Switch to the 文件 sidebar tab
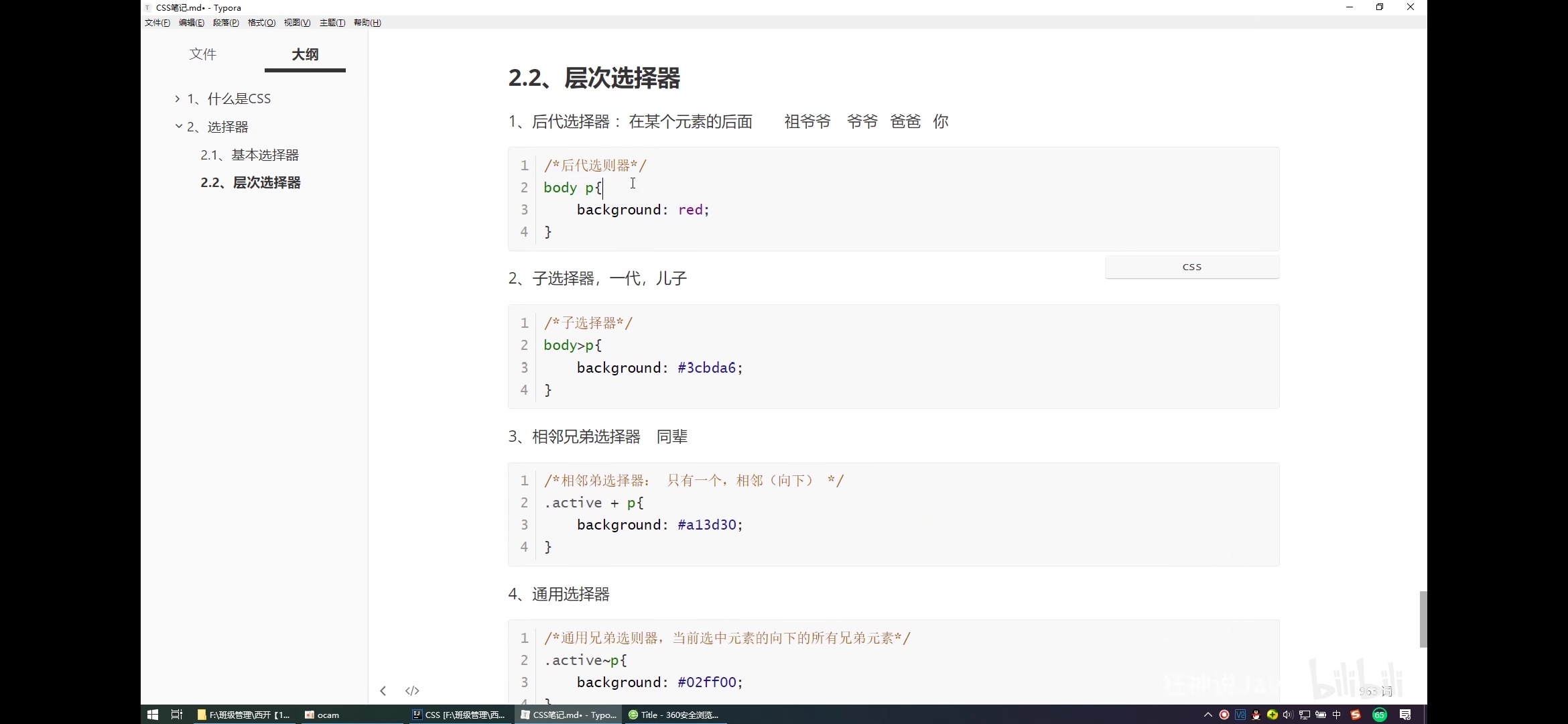This screenshot has width=1568, height=724. click(202, 54)
